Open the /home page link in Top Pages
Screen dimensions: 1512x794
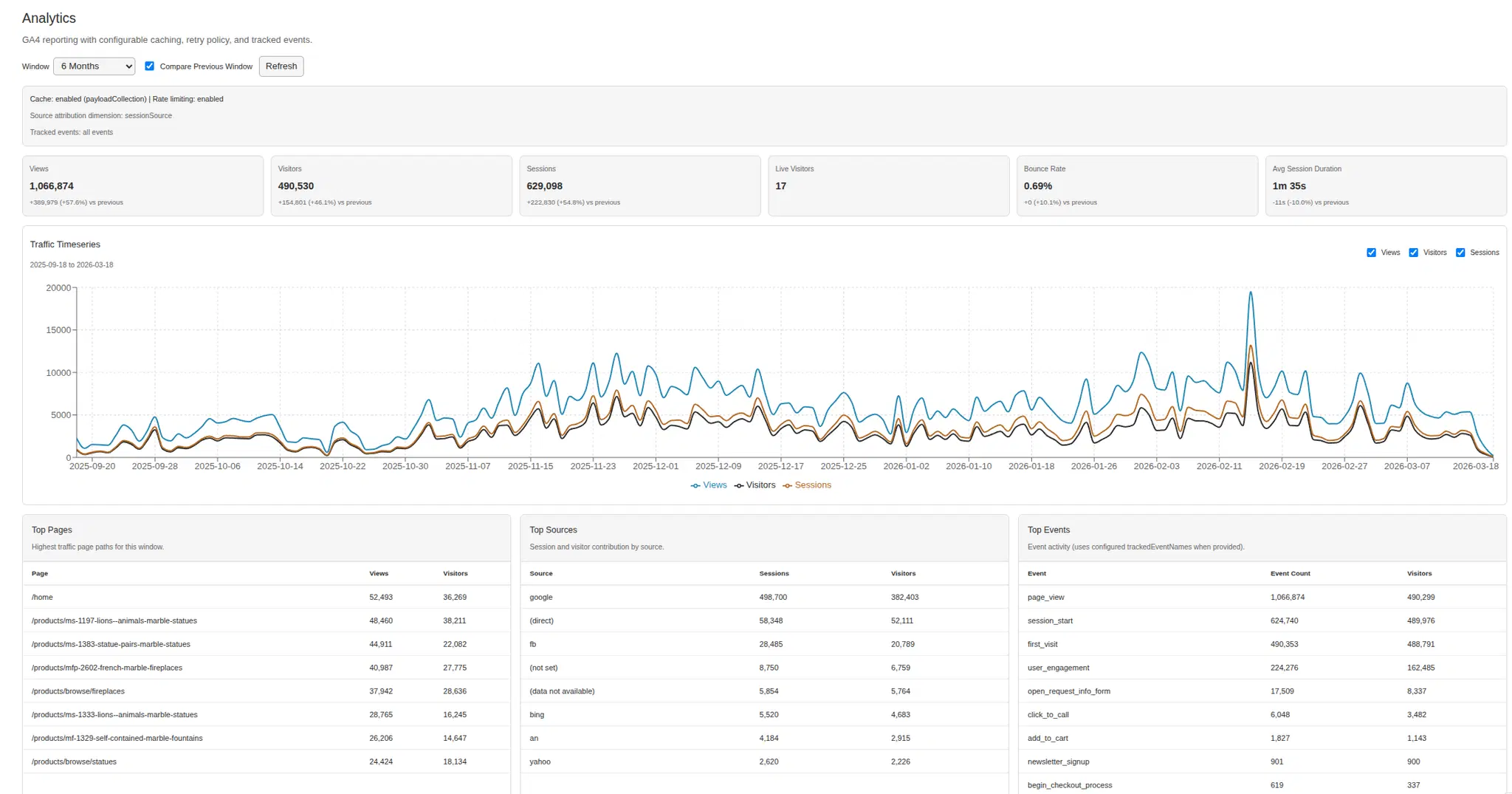point(42,597)
